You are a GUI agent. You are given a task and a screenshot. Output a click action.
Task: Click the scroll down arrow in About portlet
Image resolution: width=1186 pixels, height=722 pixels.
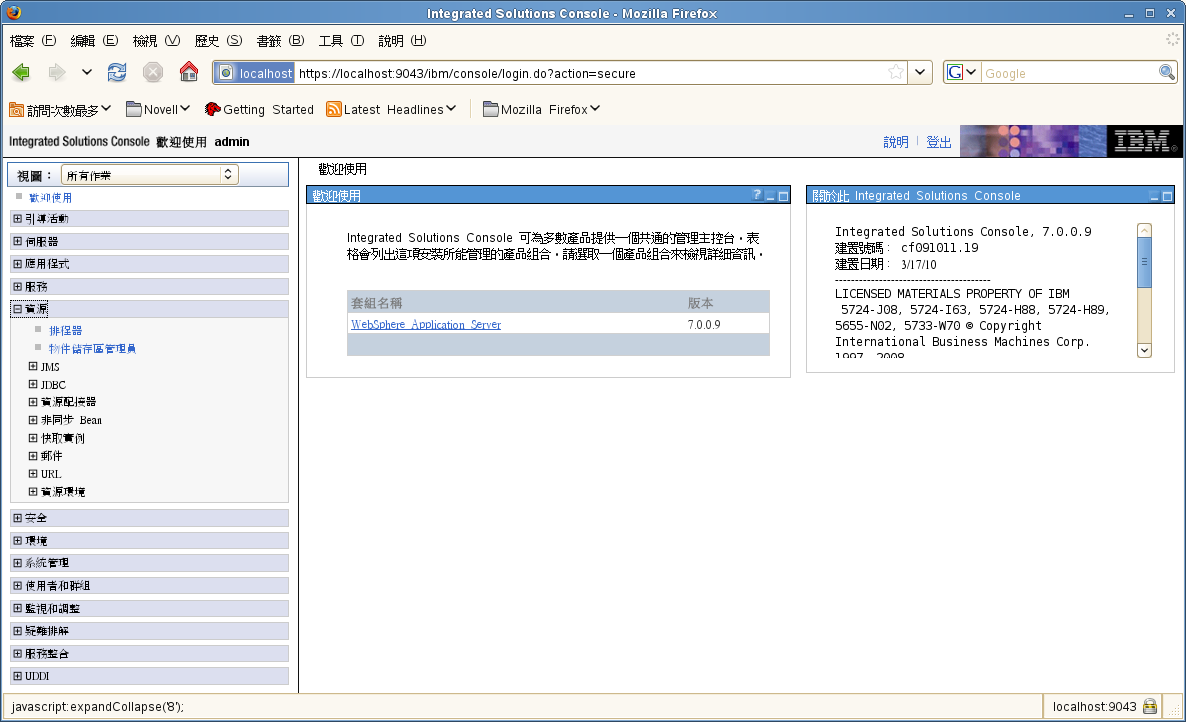(1144, 350)
